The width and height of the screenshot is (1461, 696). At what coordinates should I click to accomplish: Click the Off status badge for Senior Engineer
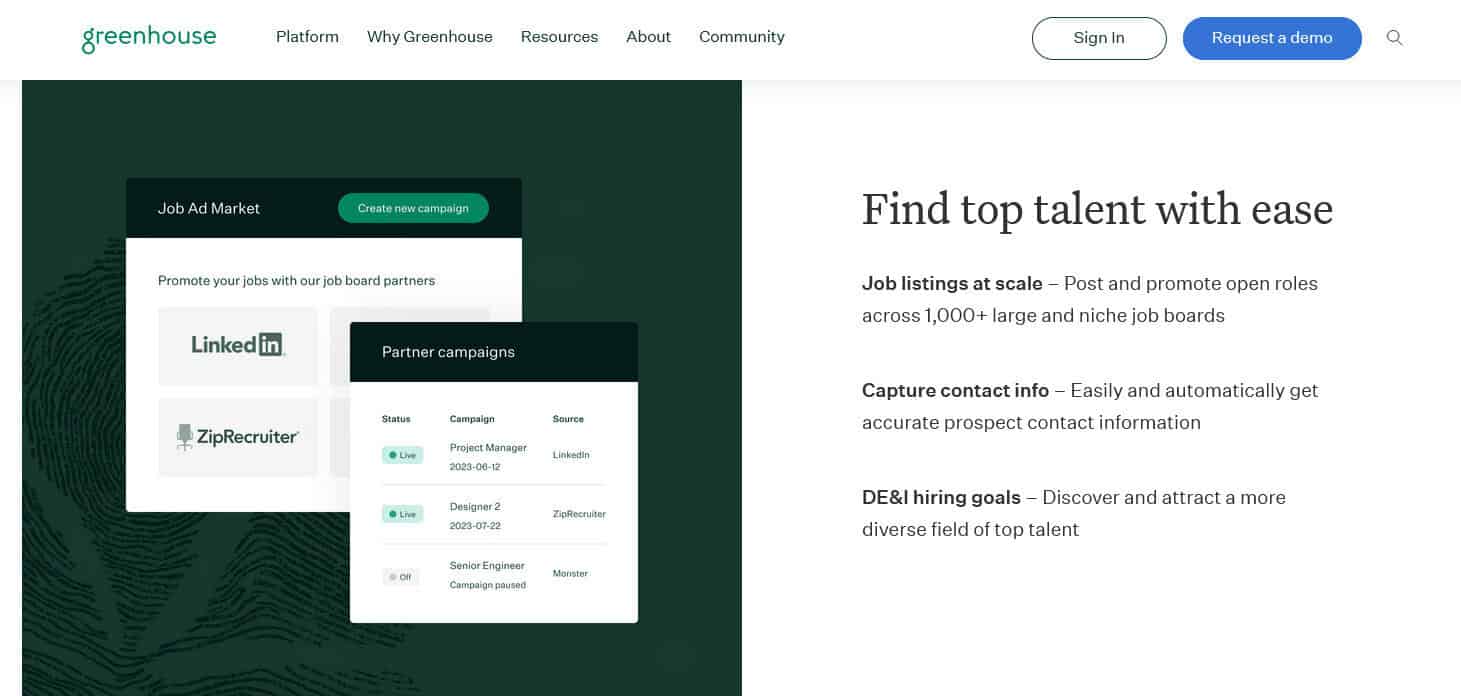tap(400, 577)
